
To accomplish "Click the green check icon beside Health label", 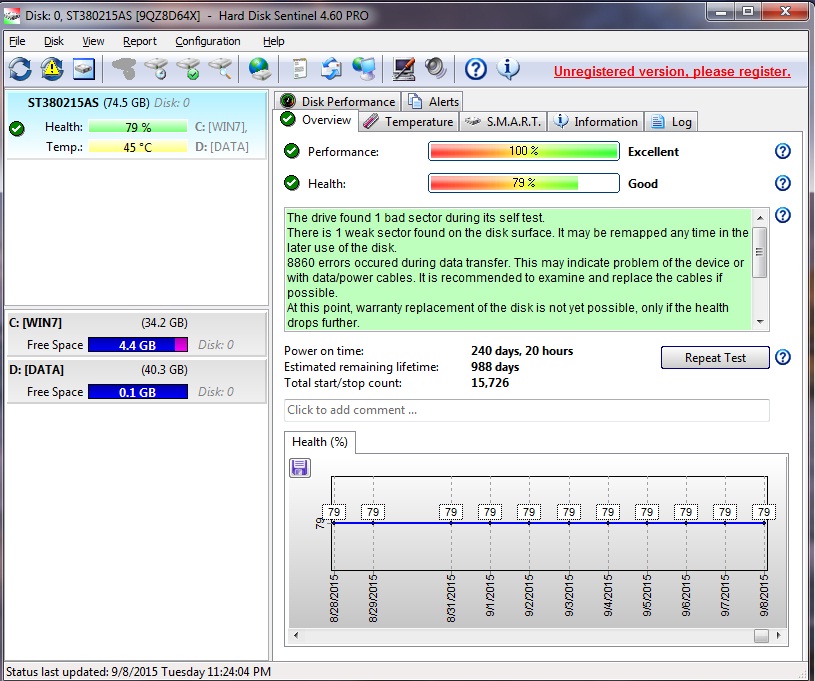I will point(292,183).
